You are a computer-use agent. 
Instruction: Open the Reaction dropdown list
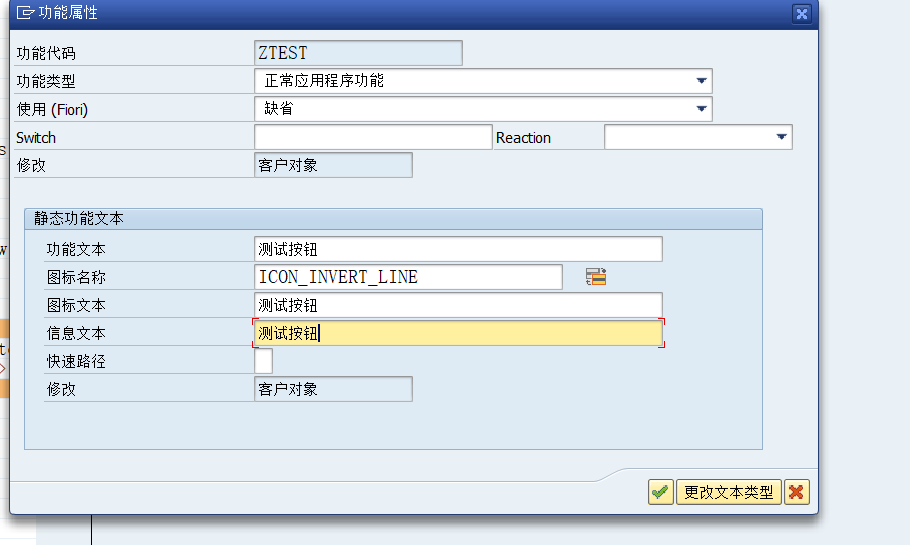[x=782, y=137]
